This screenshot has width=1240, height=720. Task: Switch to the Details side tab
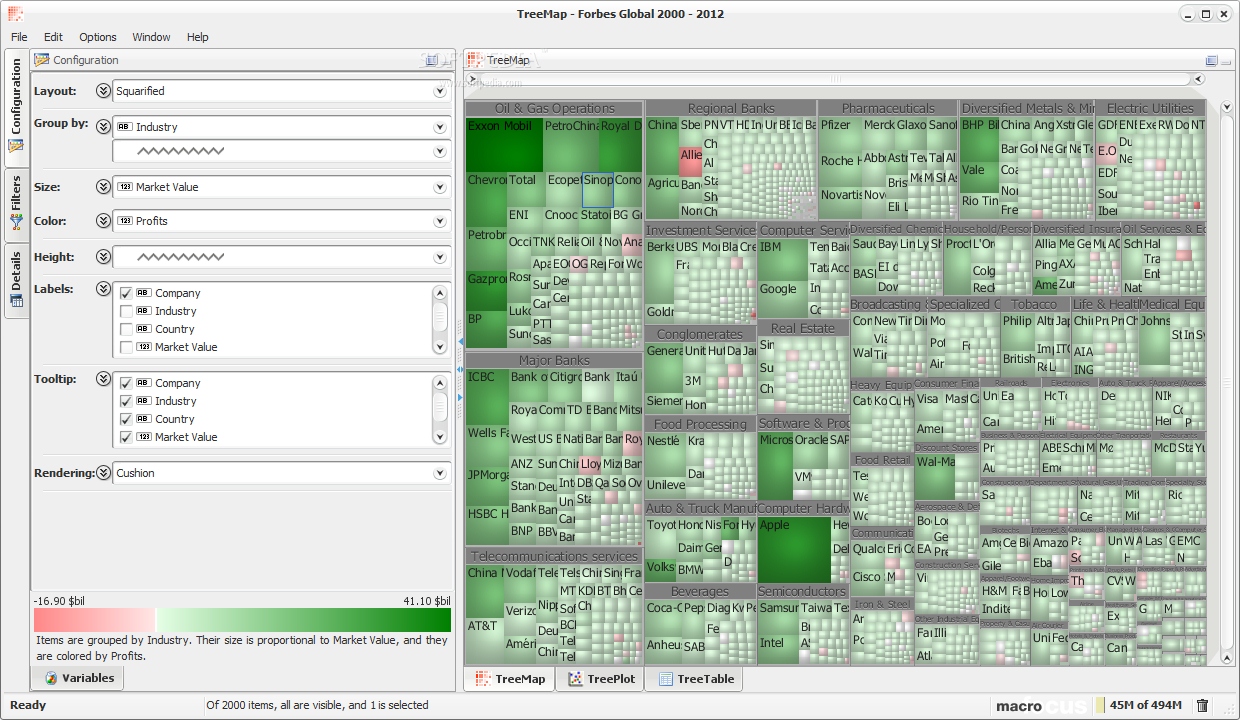16,280
